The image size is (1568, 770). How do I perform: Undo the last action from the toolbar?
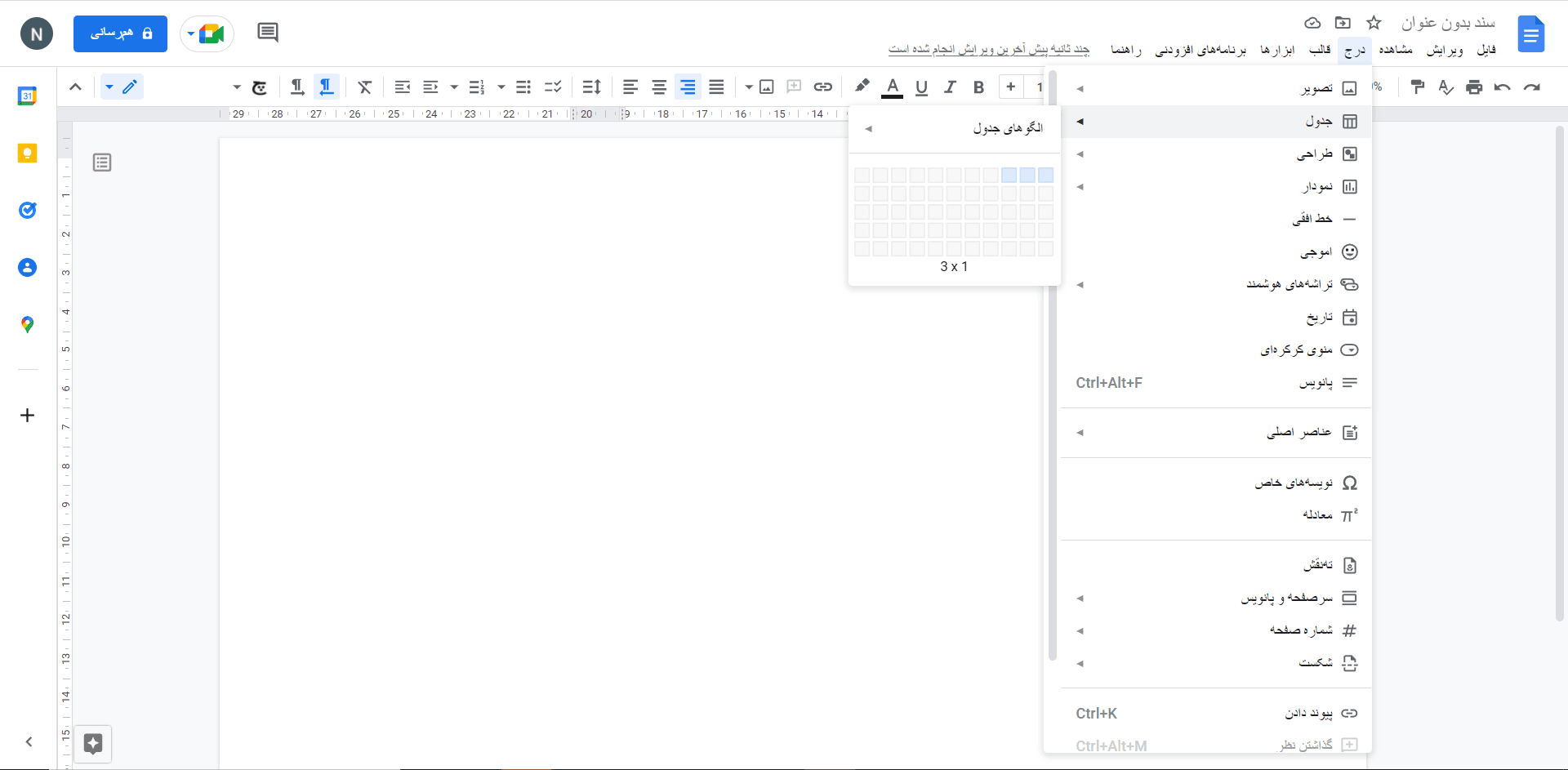coord(1503,87)
